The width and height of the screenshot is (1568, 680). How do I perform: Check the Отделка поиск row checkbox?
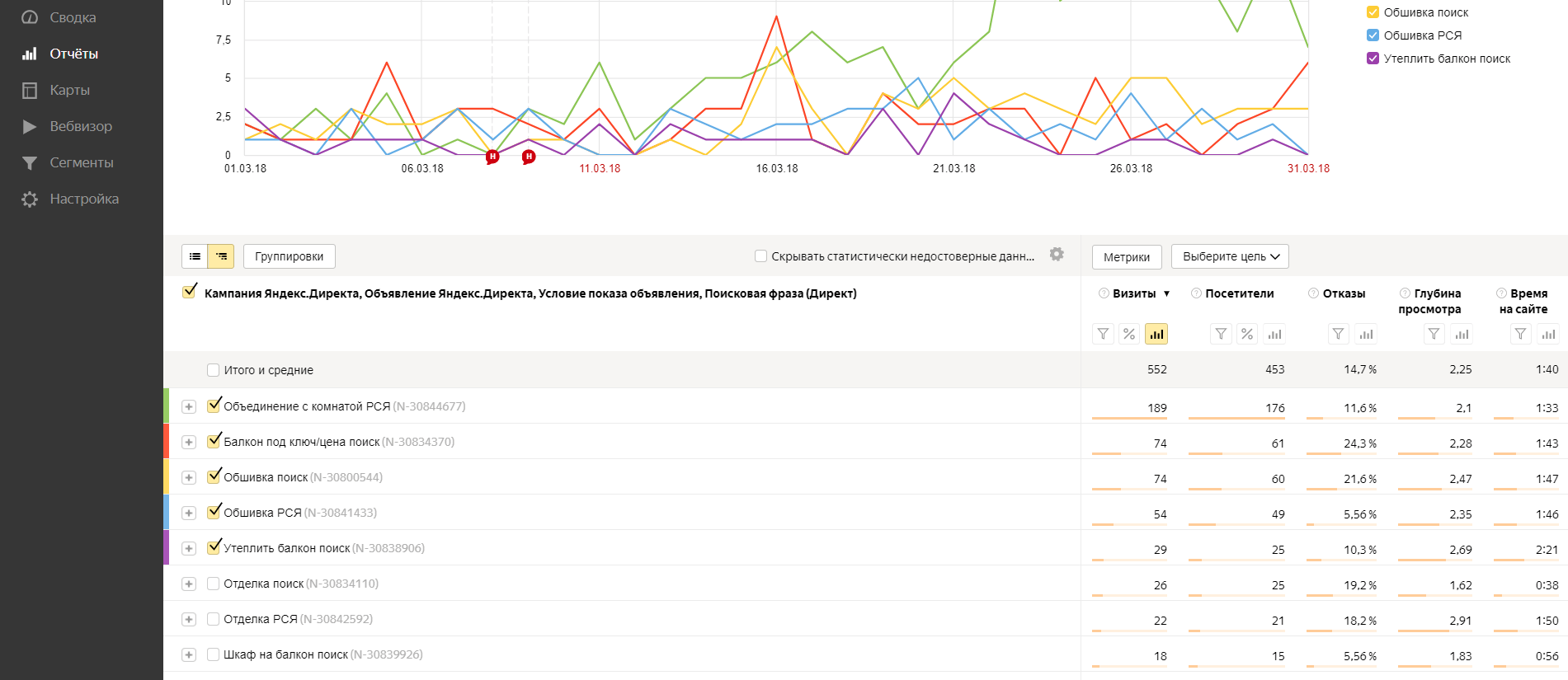pos(214,584)
